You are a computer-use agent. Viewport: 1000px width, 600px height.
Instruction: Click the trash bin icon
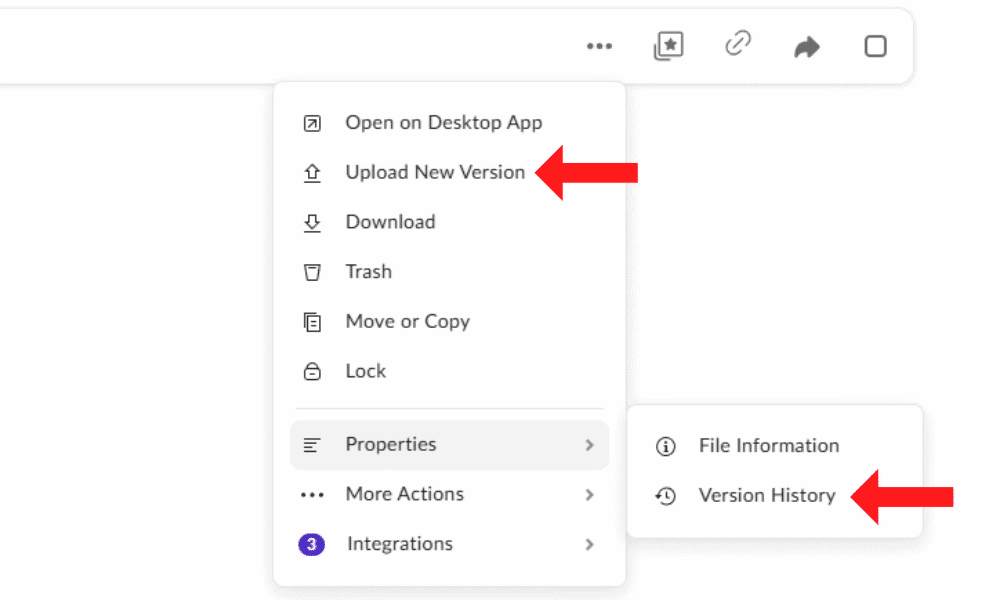(x=312, y=272)
